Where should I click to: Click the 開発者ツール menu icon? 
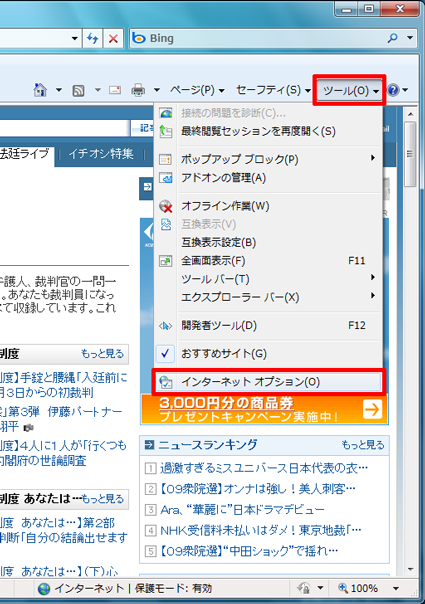165,326
